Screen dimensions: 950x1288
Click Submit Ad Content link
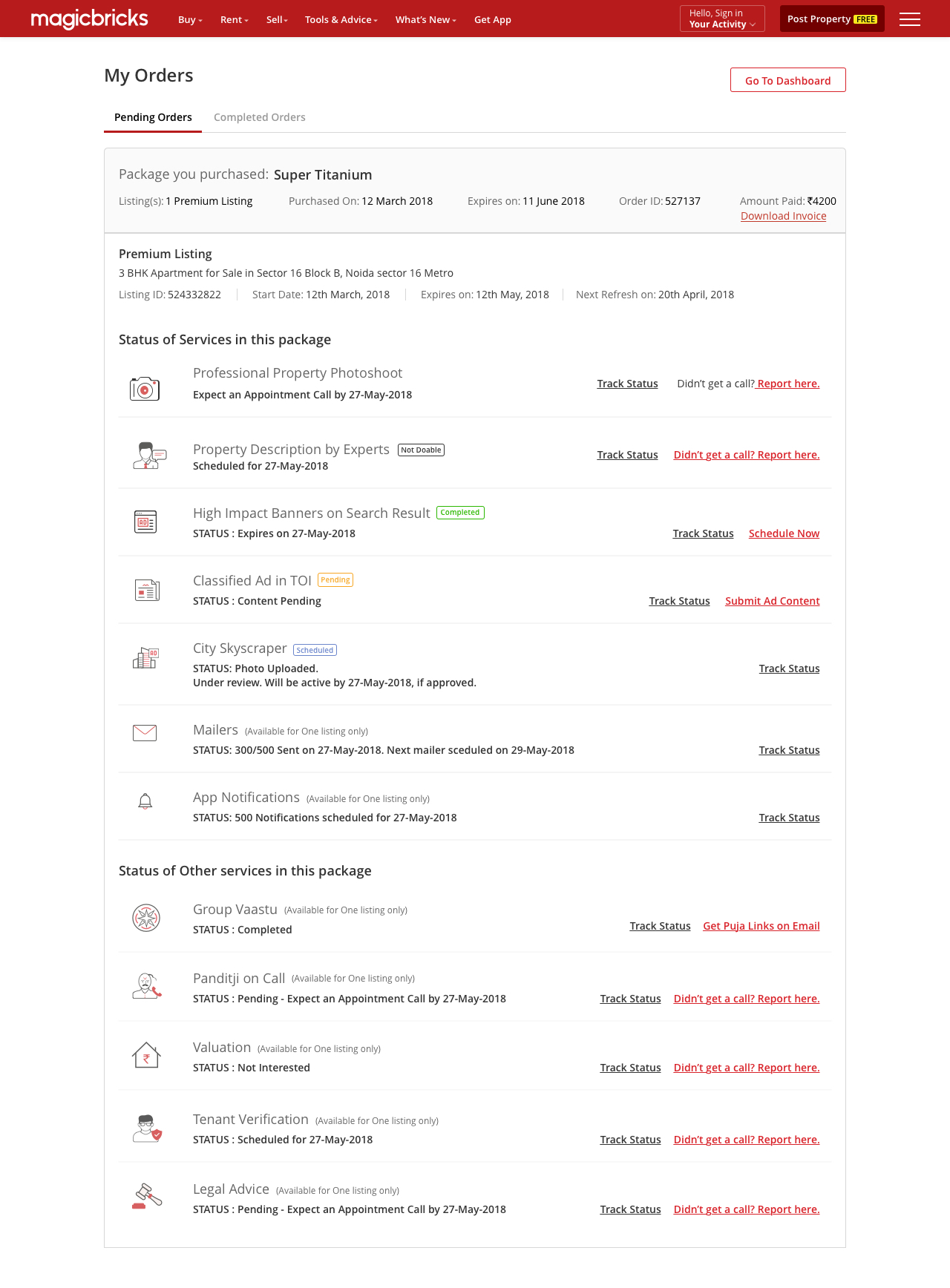pyautogui.click(x=772, y=601)
